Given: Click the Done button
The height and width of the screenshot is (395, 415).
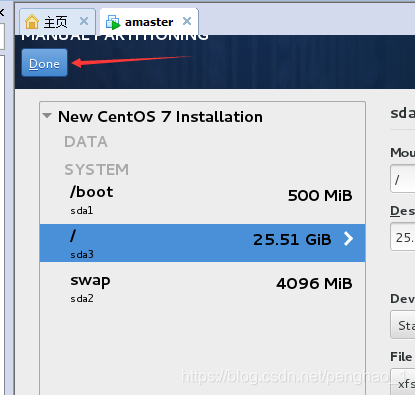Looking at the screenshot, I should pyautogui.click(x=44, y=63).
